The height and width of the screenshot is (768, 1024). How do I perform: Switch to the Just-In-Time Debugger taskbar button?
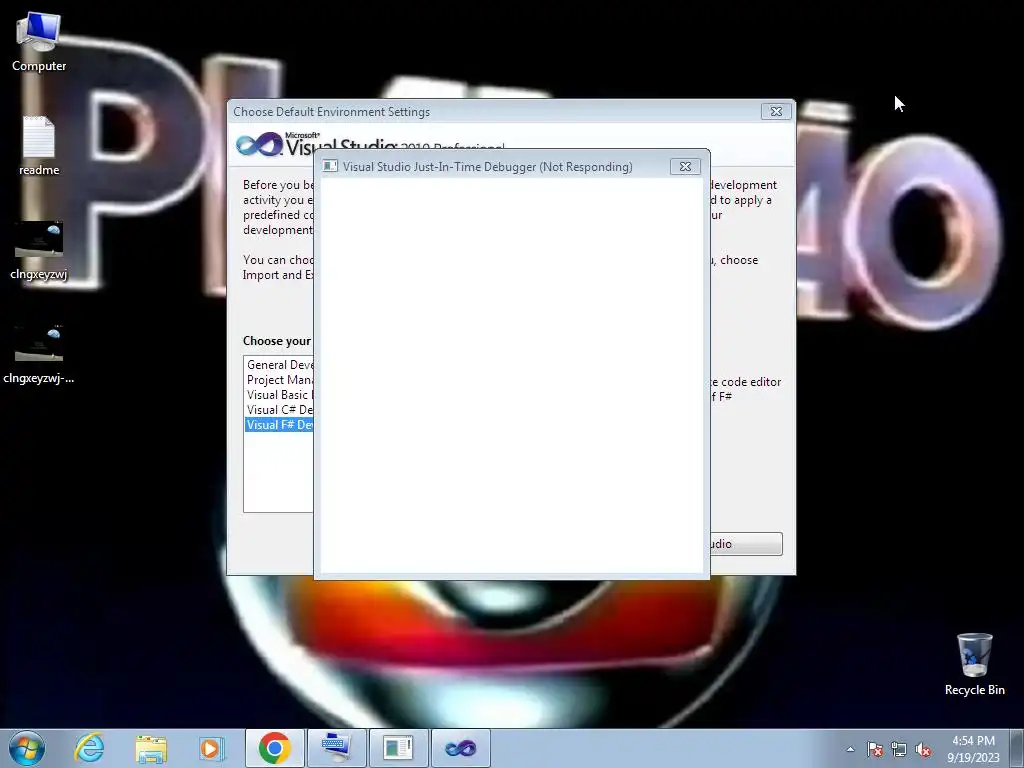(398, 748)
